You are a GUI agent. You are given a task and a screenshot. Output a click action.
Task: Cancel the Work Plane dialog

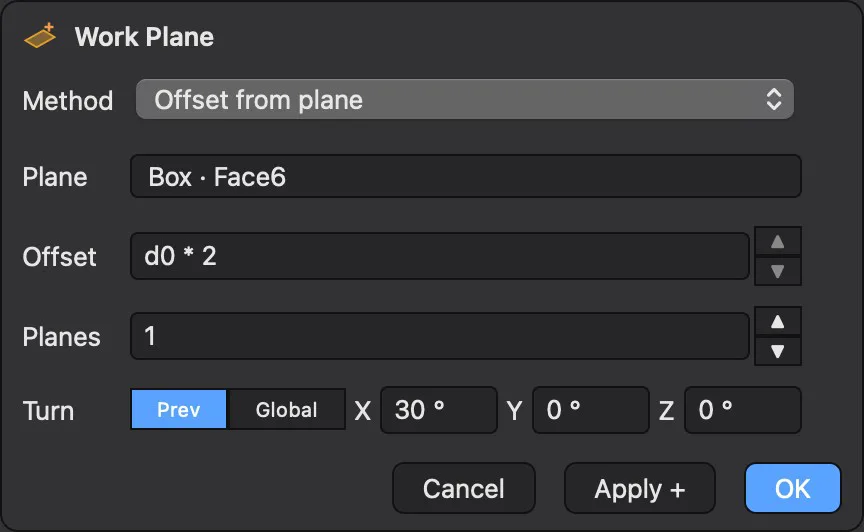click(463, 488)
